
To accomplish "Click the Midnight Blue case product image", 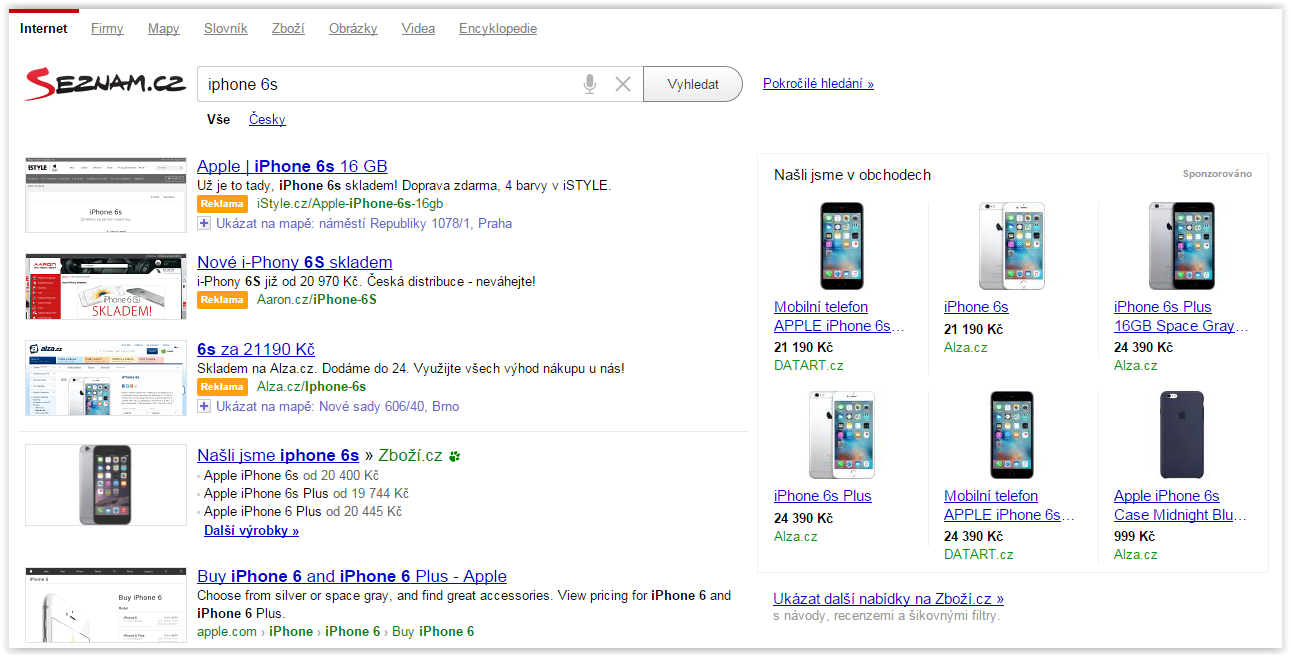I will (1181, 435).
